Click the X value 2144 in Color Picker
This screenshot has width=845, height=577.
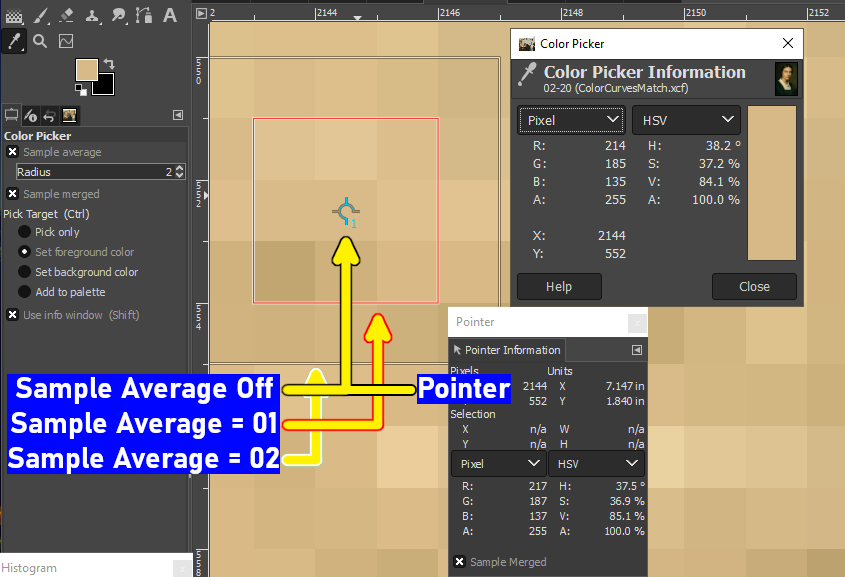tap(612, 235)
